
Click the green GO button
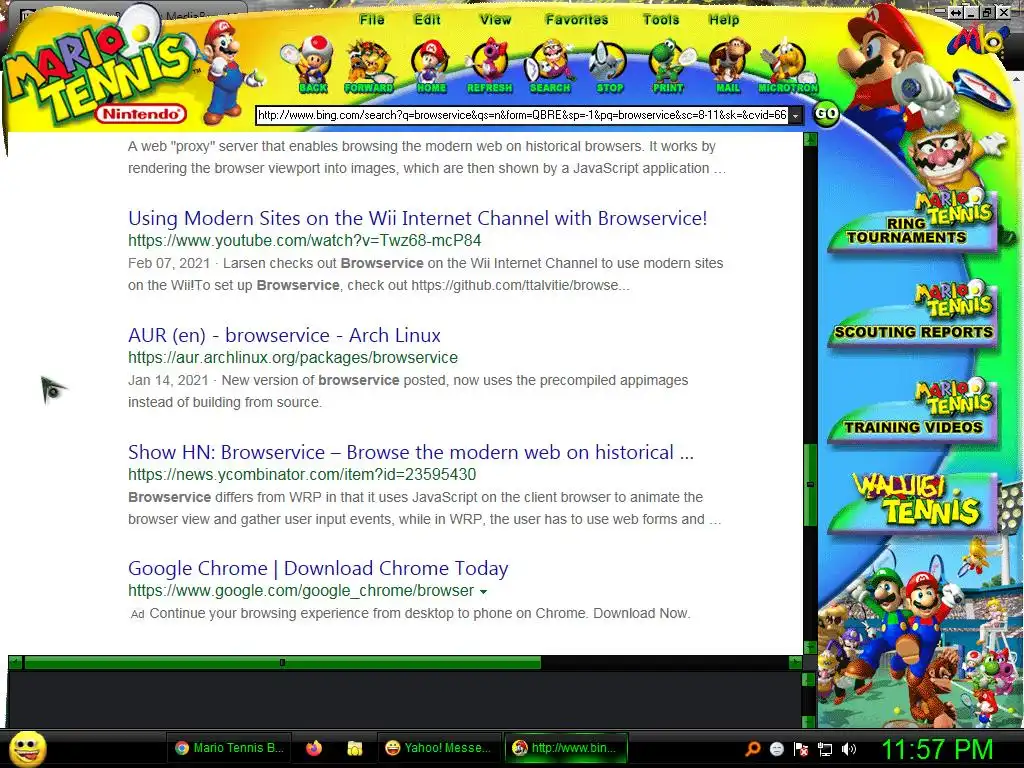825,114
